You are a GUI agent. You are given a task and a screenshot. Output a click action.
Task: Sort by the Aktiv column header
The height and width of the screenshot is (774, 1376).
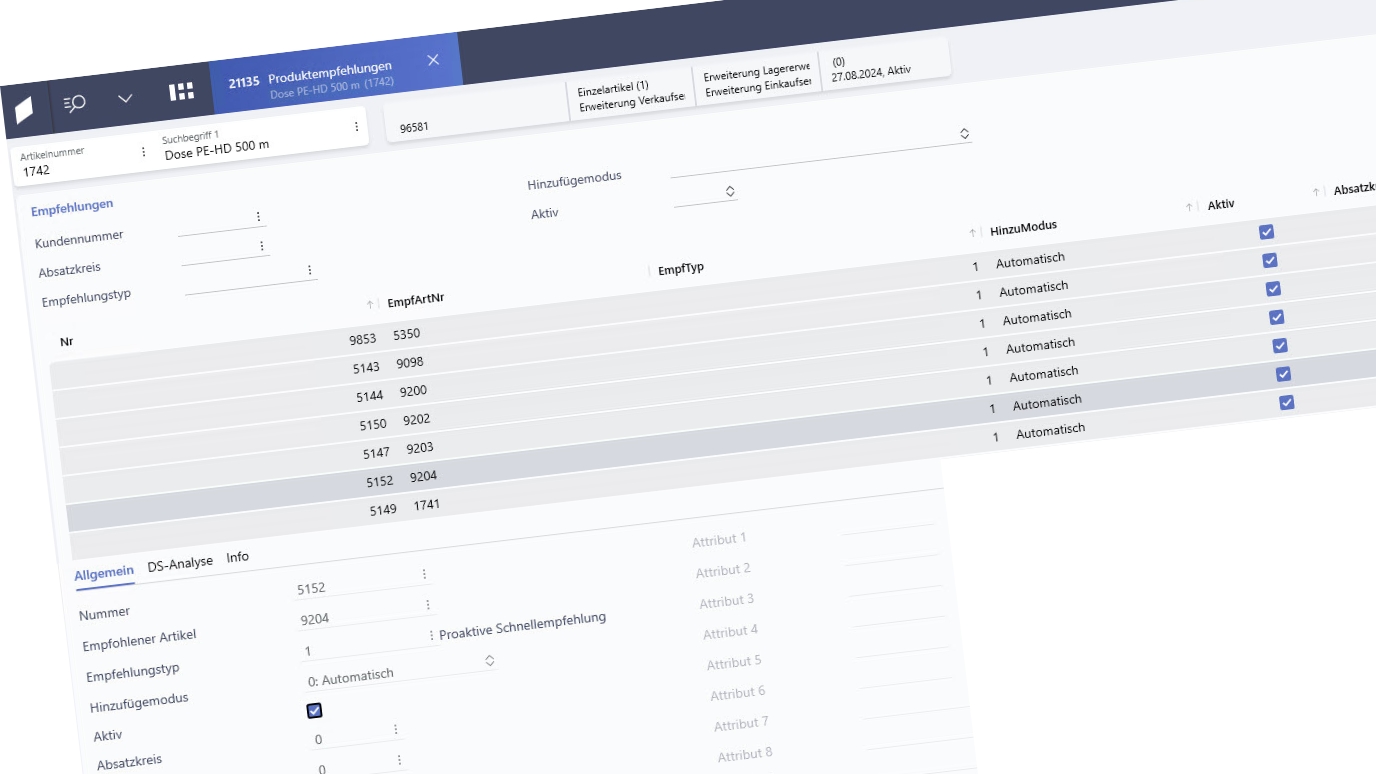coord(1220,204)
